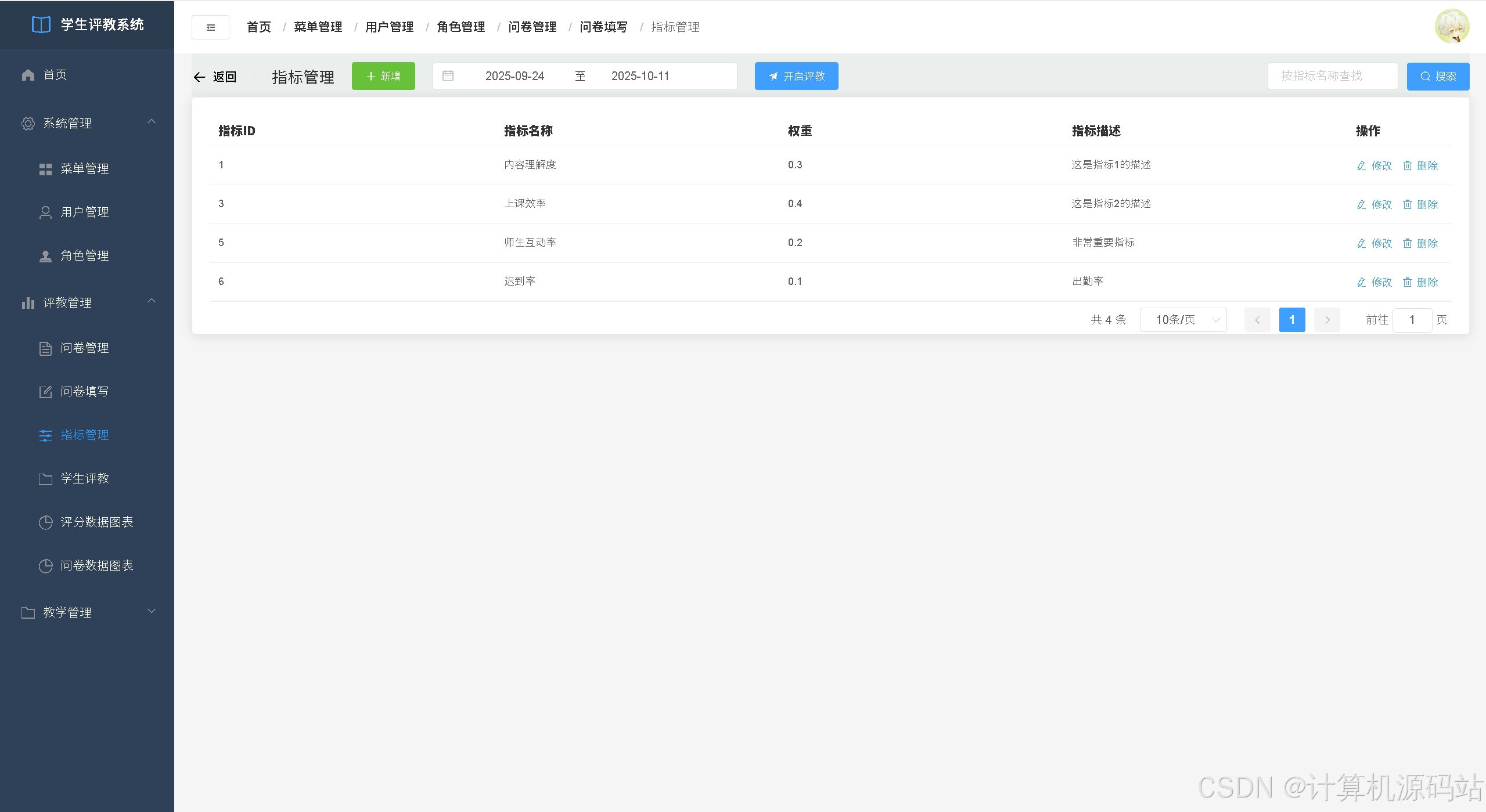Click the edit pencil icon for 上课效率 row
The image size is (1486, 812).
1361,205
